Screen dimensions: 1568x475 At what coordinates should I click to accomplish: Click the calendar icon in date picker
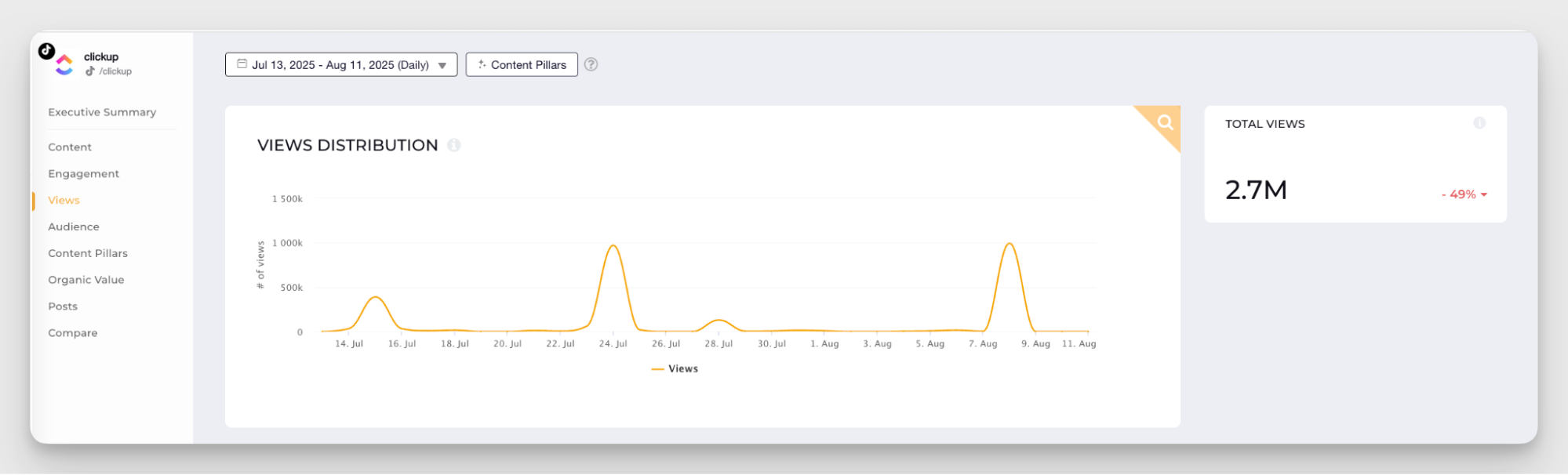point(242,64)
